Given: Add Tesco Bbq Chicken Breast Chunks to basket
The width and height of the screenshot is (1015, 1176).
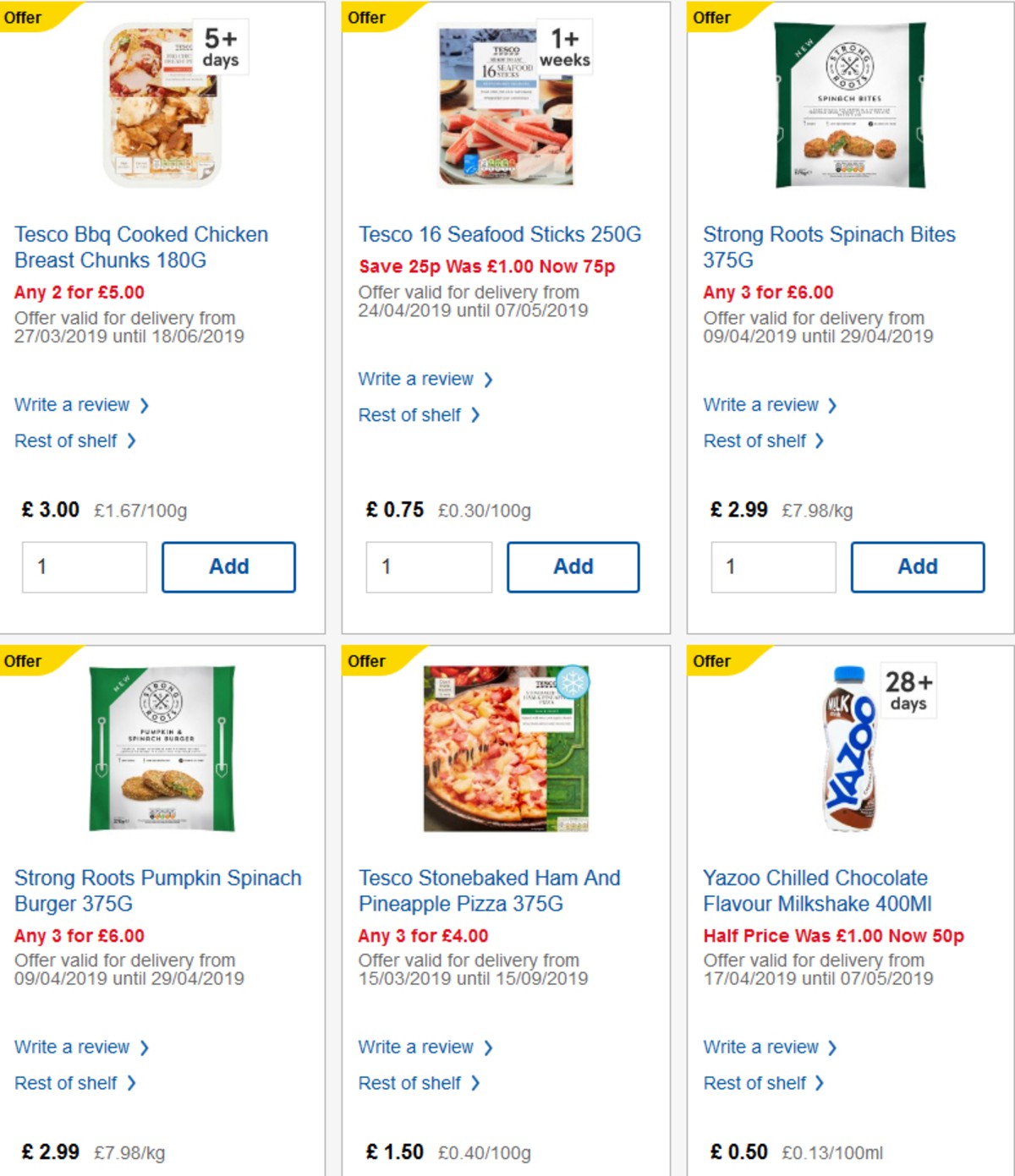Looking at the screenshot, I should tap(228, 566).
